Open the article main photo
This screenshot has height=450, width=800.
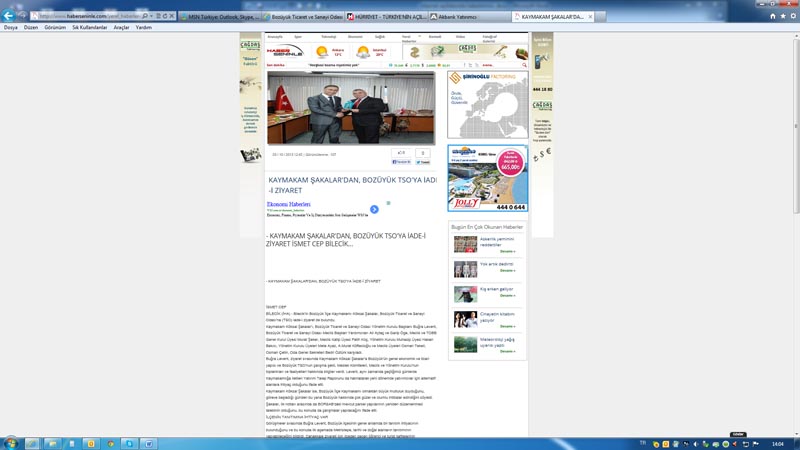click(x=351, y=108)
